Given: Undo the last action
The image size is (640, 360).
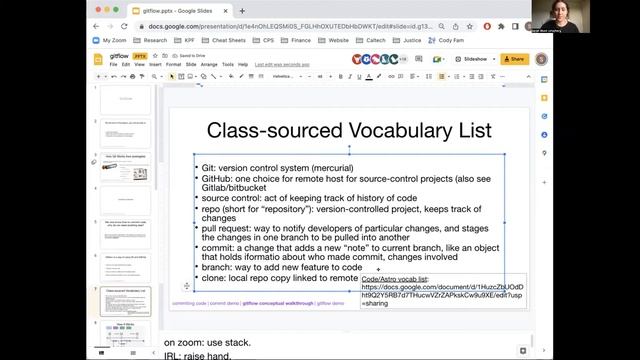Looking at the screenshot, I should tap(114, 76).
